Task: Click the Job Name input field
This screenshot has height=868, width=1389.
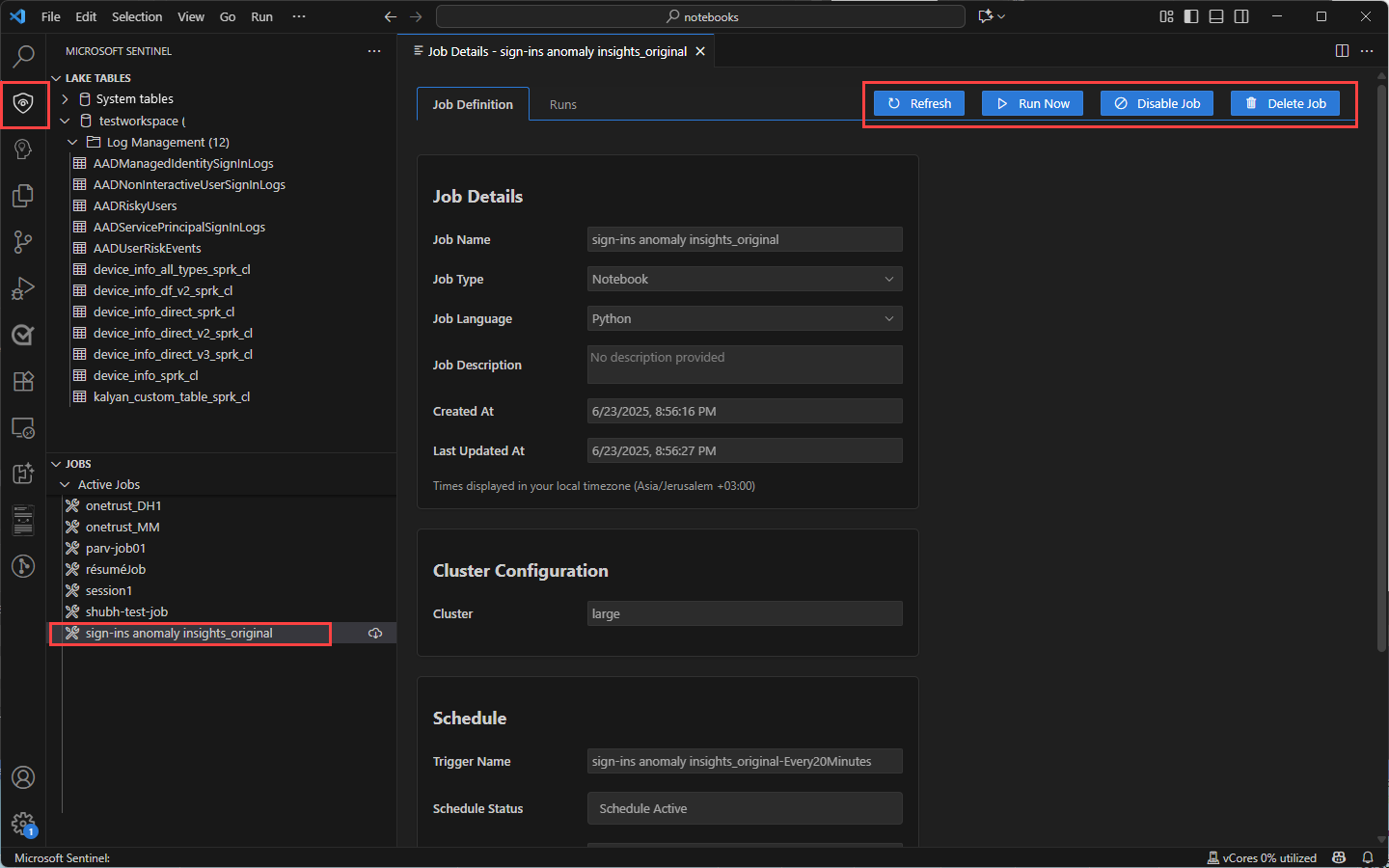Action: click(744, 239)
